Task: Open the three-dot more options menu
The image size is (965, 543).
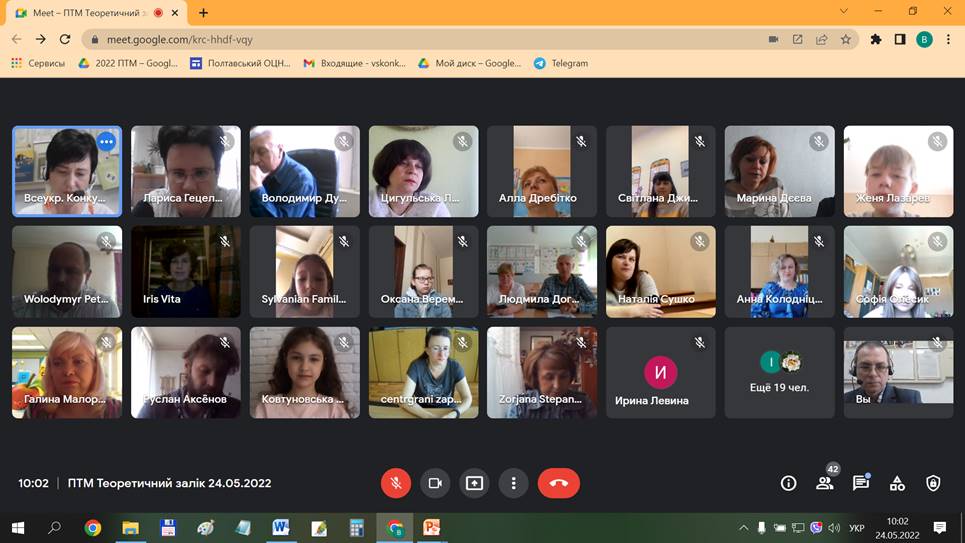Action: pos(513,483)
